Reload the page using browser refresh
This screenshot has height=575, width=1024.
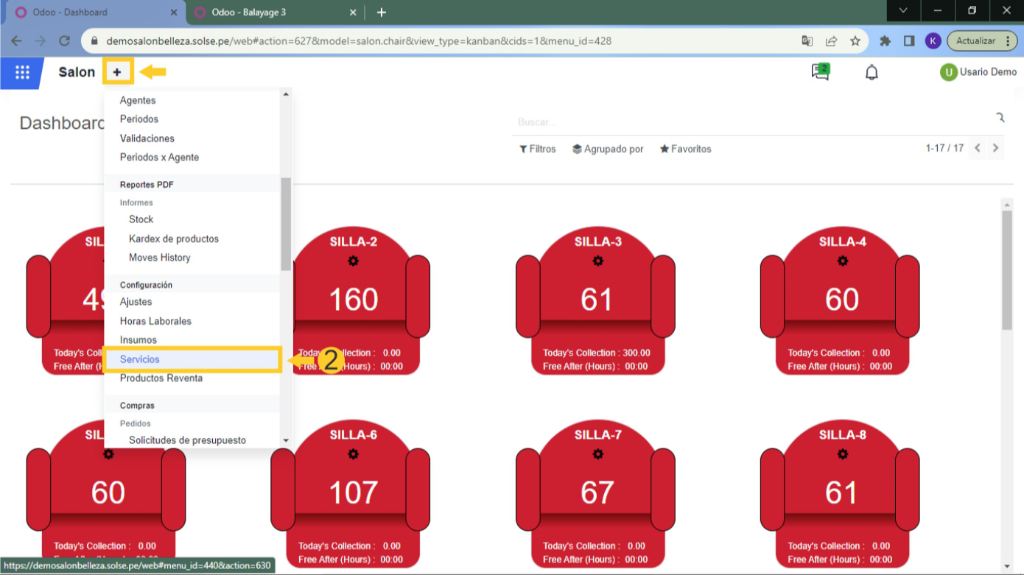coord(65,41)
